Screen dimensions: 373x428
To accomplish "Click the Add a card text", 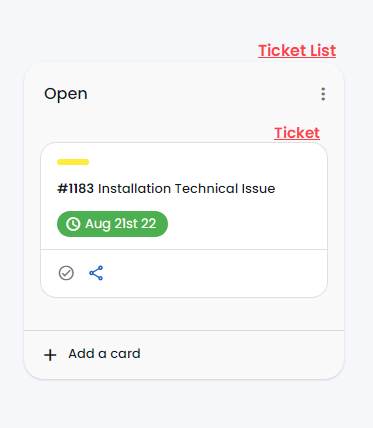I will pos(104,354).
